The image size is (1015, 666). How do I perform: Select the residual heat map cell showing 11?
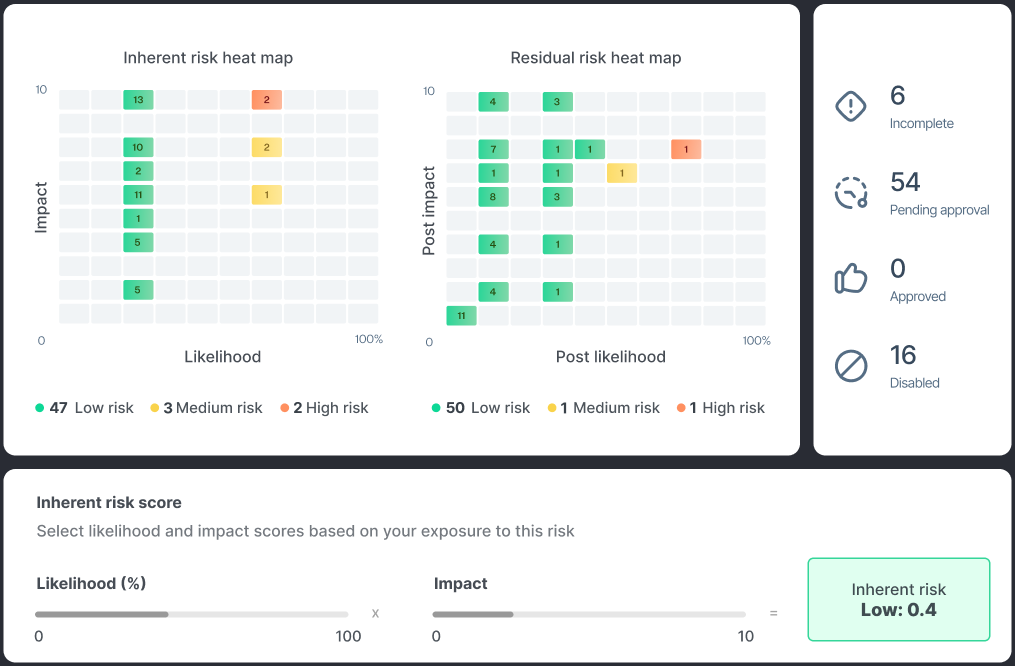(x=461, y=316)
